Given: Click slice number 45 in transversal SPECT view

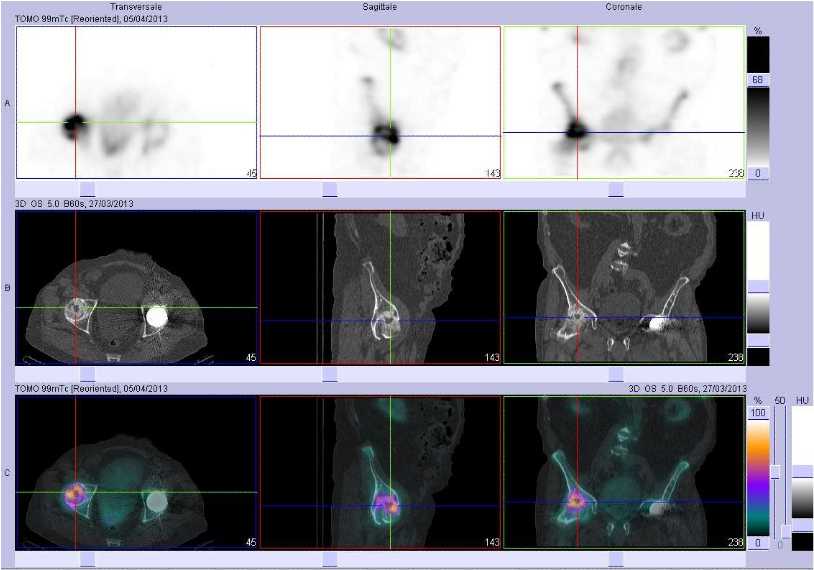Looking at the screenshot, I should (x=251, y=173).
